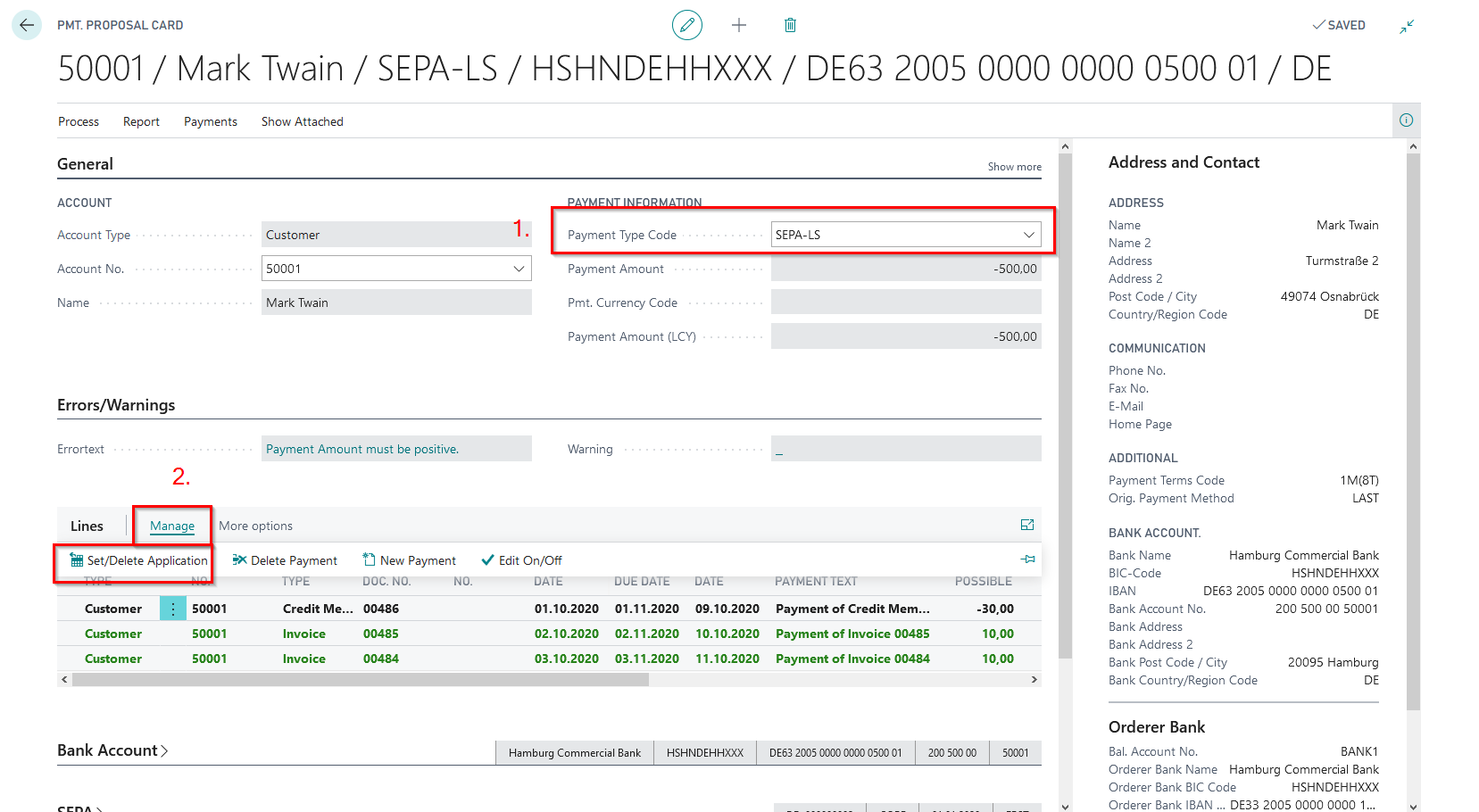Click Set/Delete Application button

coord(138,560)
